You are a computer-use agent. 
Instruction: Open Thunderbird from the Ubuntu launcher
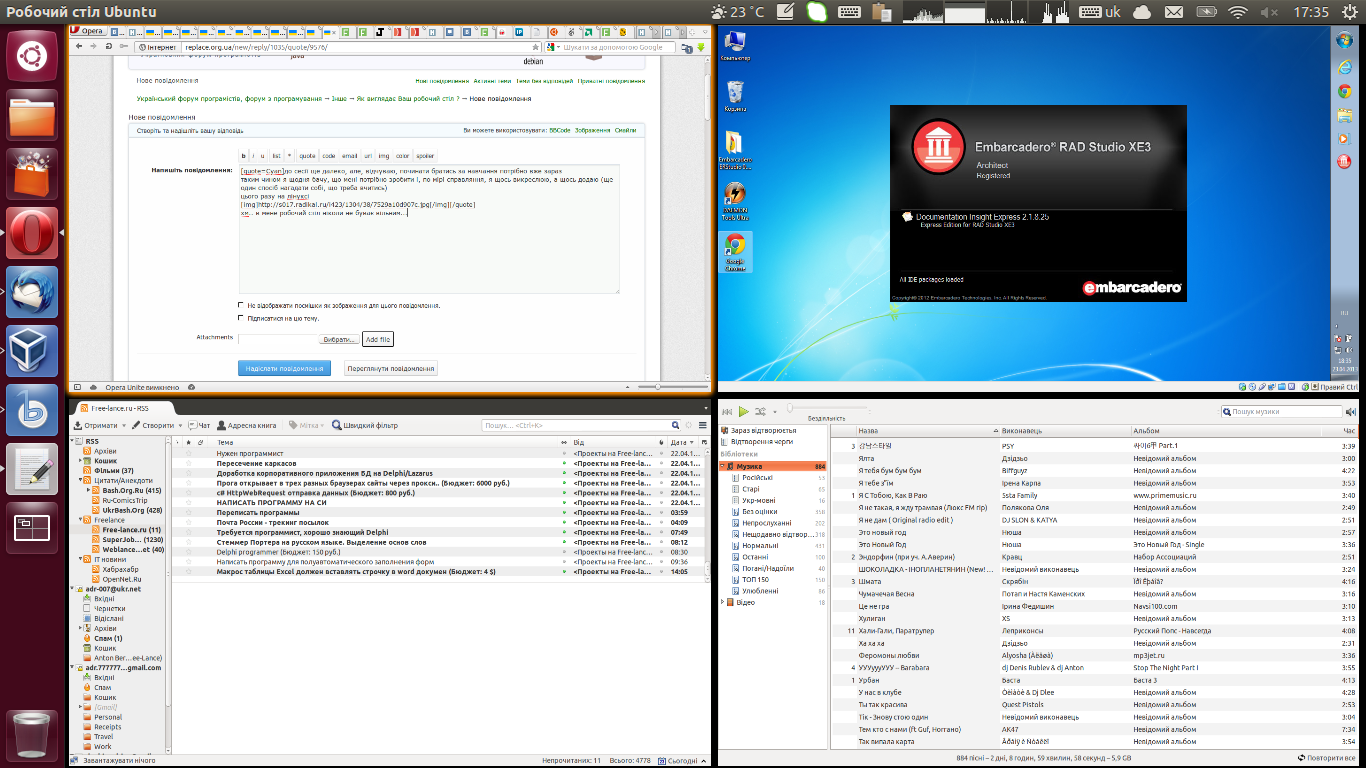32,293
